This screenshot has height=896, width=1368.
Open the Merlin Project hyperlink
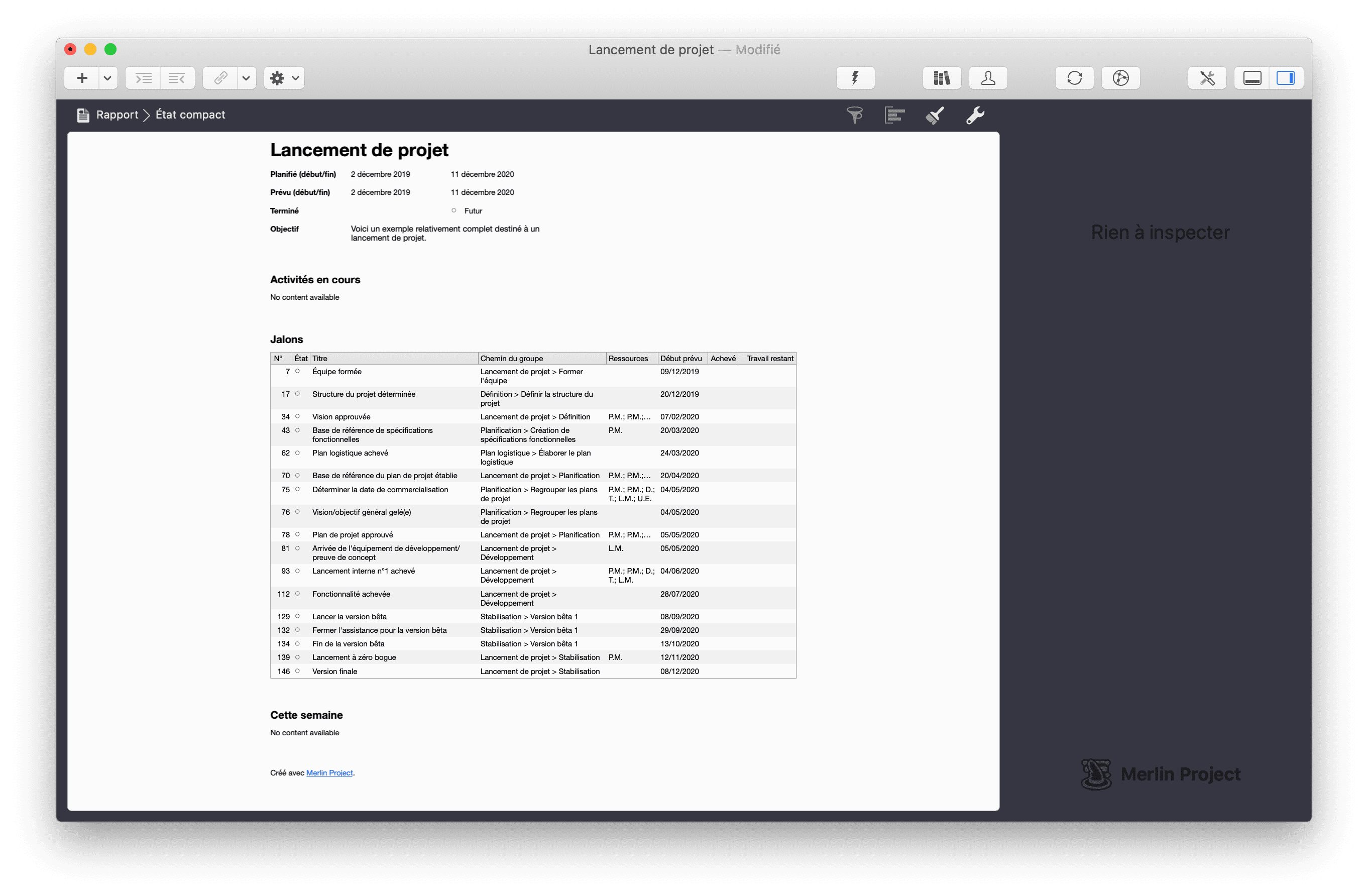[329, 773]
